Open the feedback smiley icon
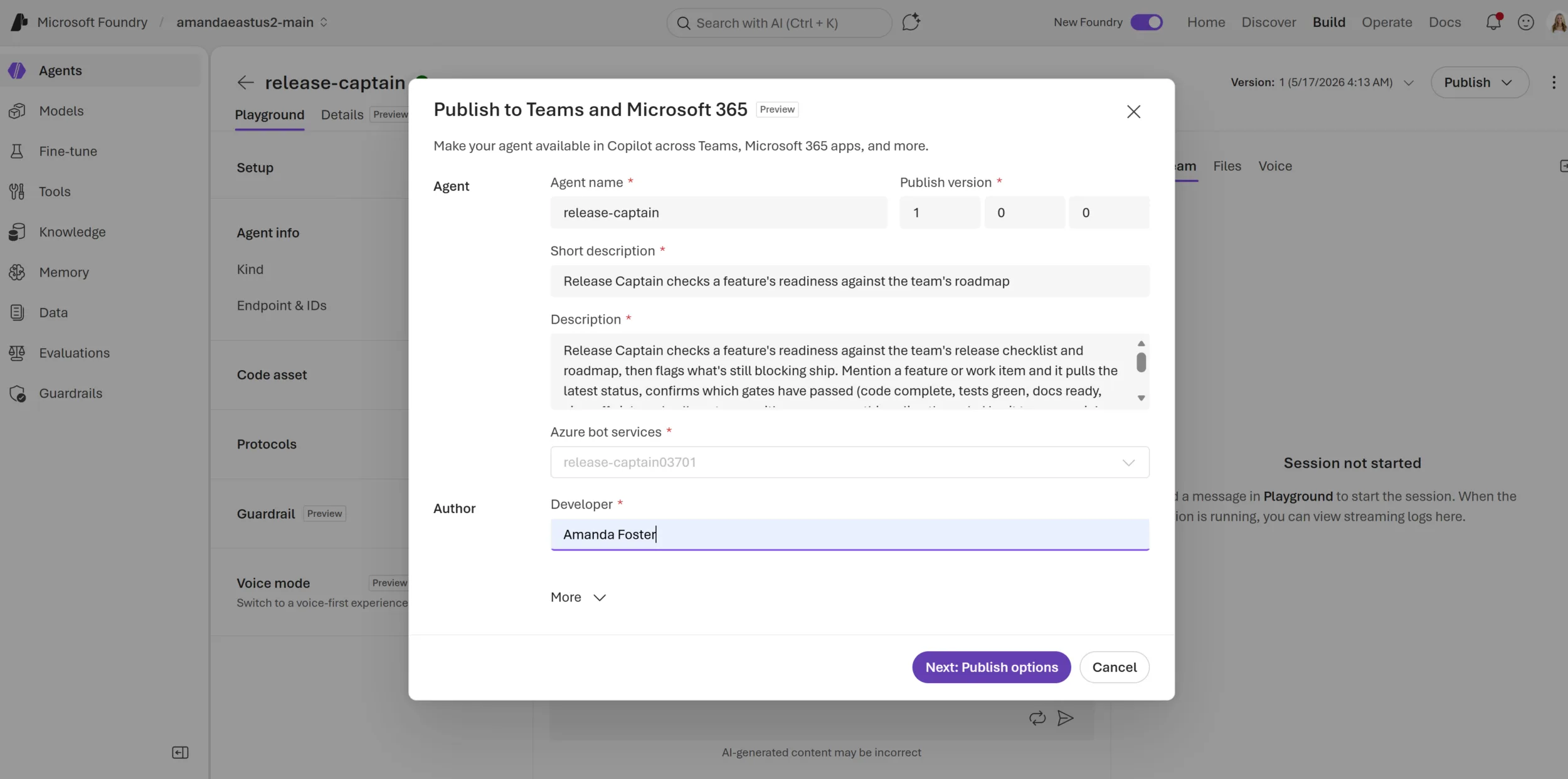The height and width of the screenshot is (779, 1568). coord(1525,23)
